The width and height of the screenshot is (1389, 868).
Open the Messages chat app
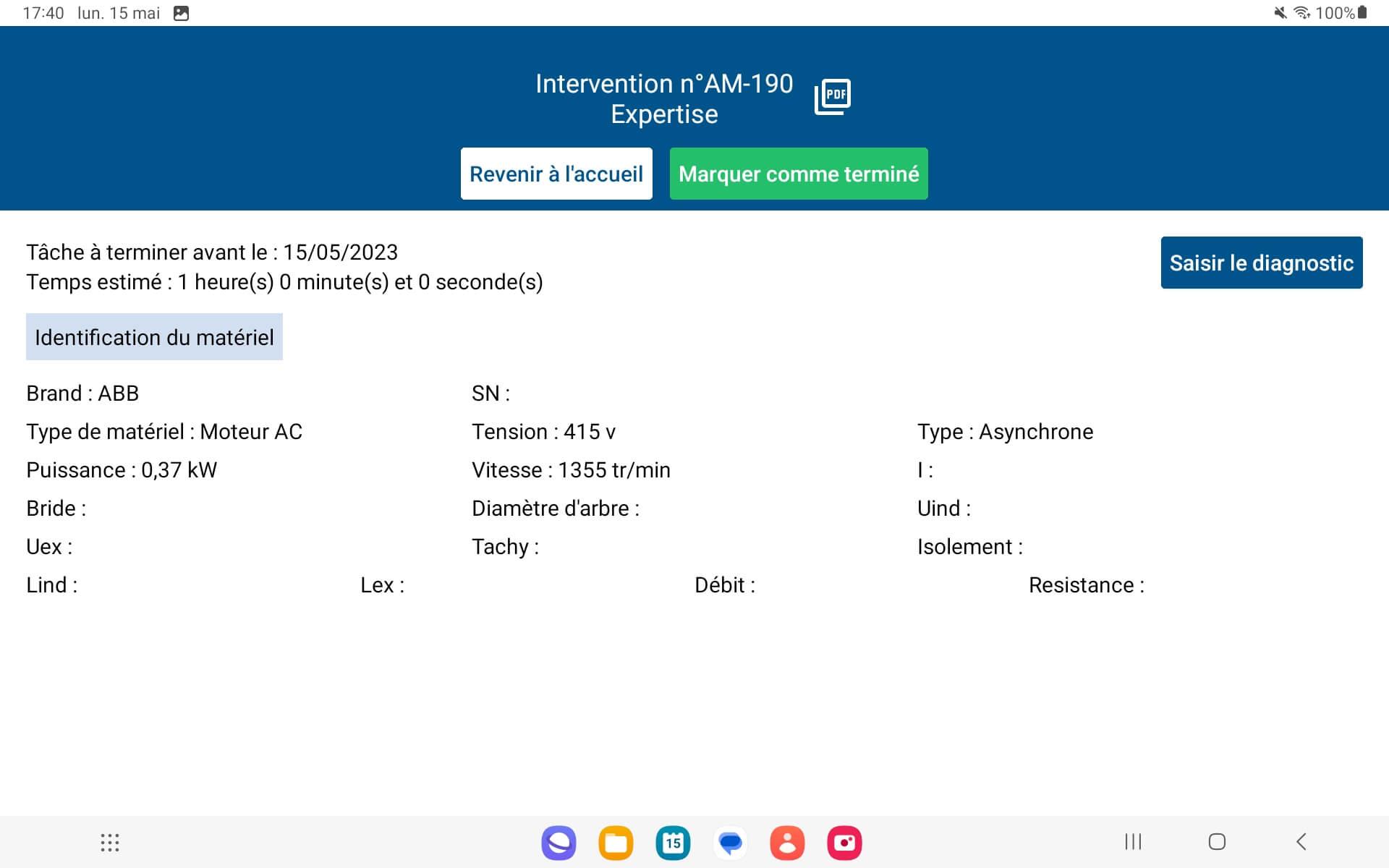[730, 843]
